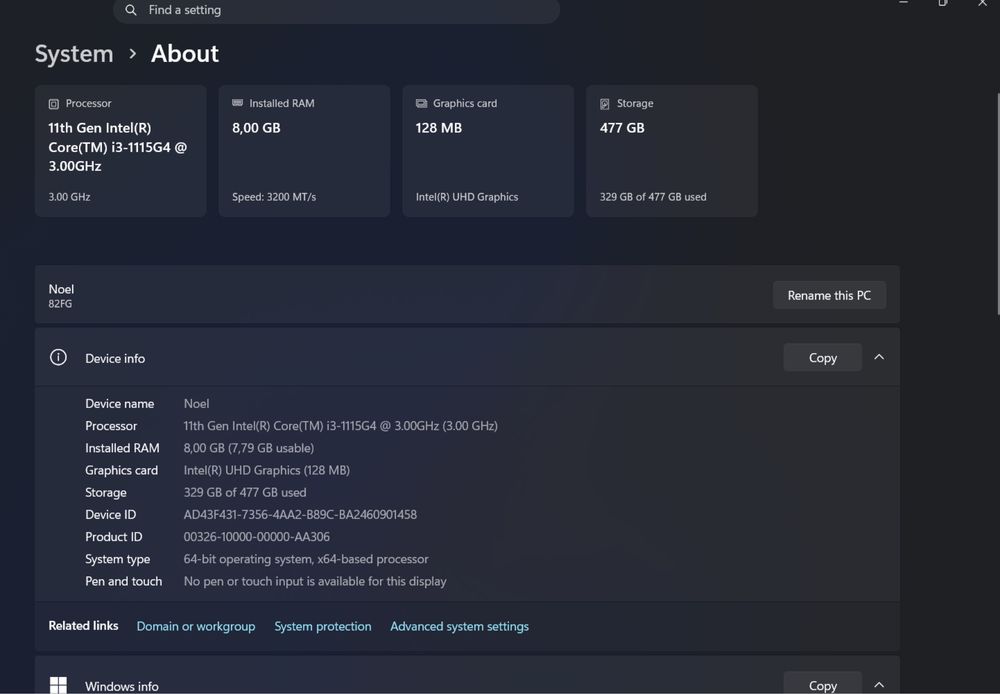Screen dimensions: 1000x694
Task: Open System protection link
Action: tap(323, 626)
